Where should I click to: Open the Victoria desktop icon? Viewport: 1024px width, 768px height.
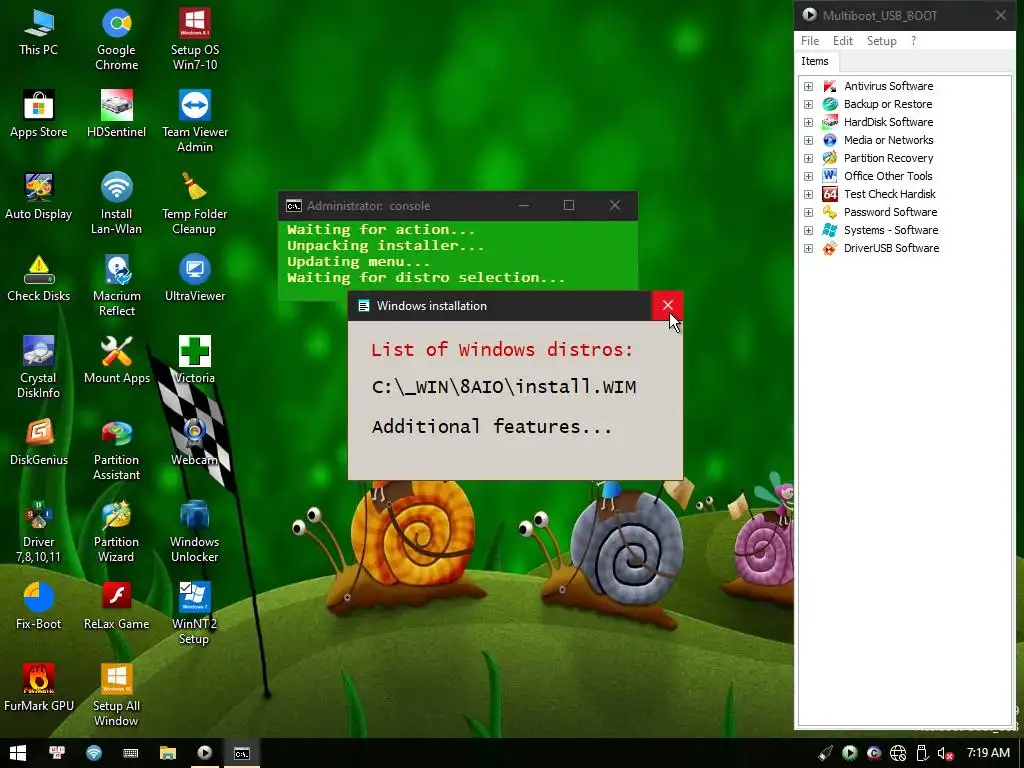[x=195, y=360]
